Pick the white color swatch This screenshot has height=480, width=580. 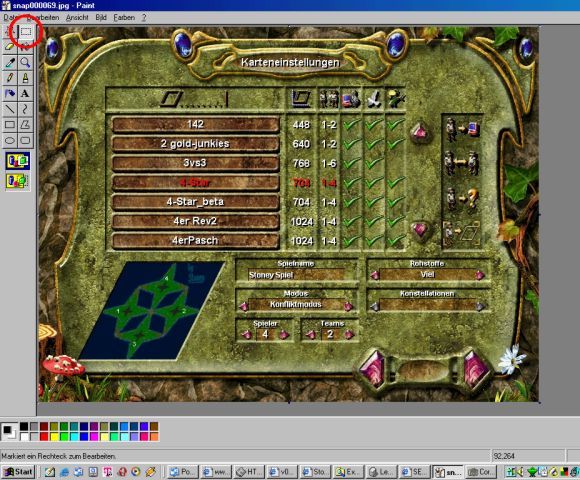click(x=24, y=437)
